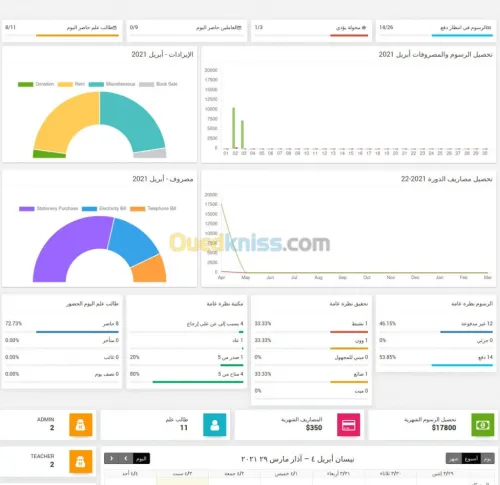Click the orange progress bar under 8/11
The height and width of the screenshot is (485, 500).
click(x=77, y=35)
